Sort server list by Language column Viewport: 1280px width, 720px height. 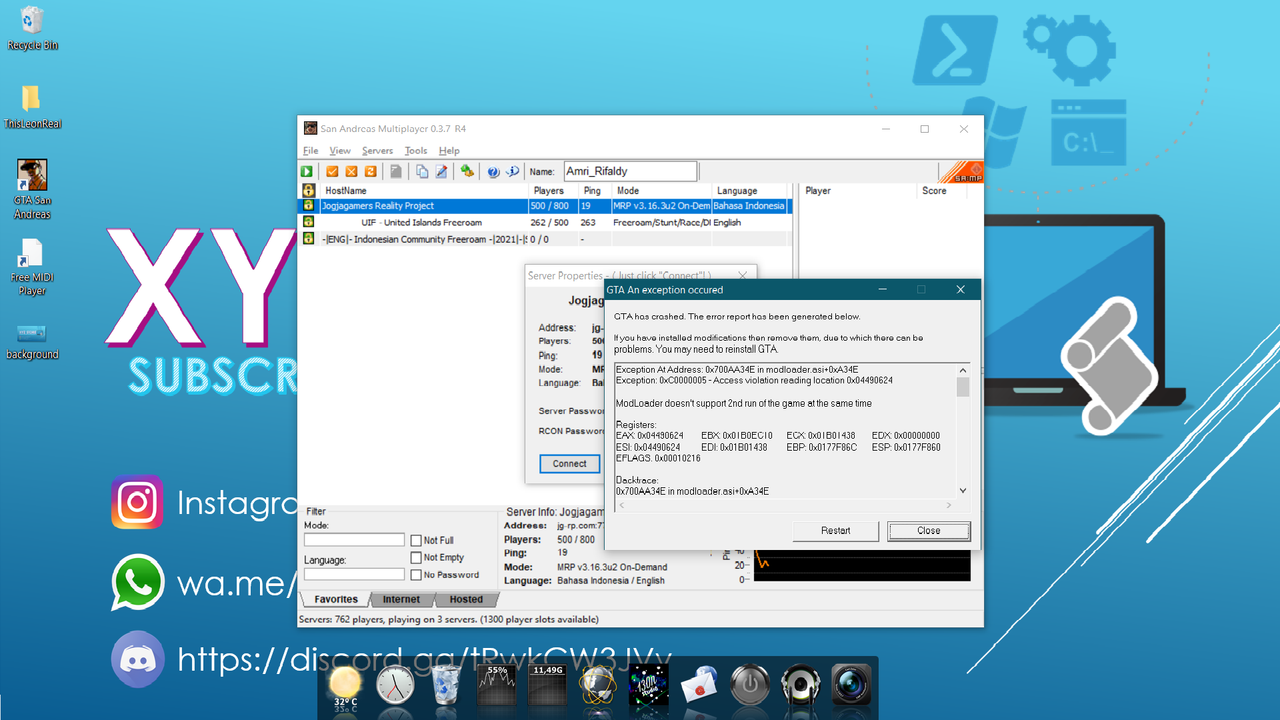[x=751, y=190]
